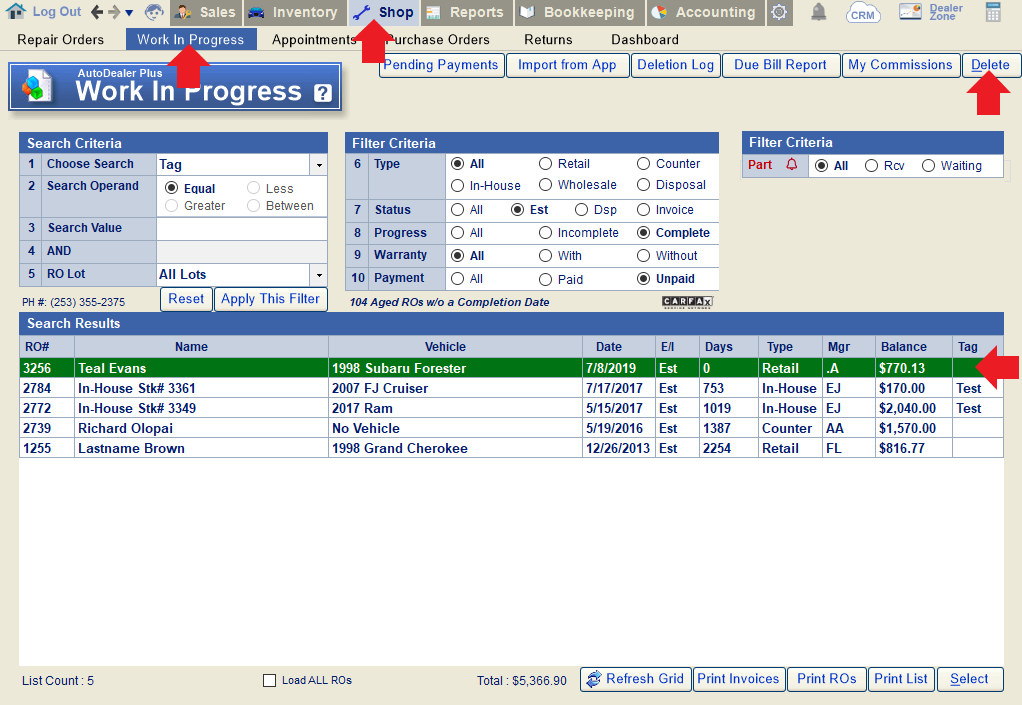
Task: Select Part Waiting radio button
Action: (928, 165)
